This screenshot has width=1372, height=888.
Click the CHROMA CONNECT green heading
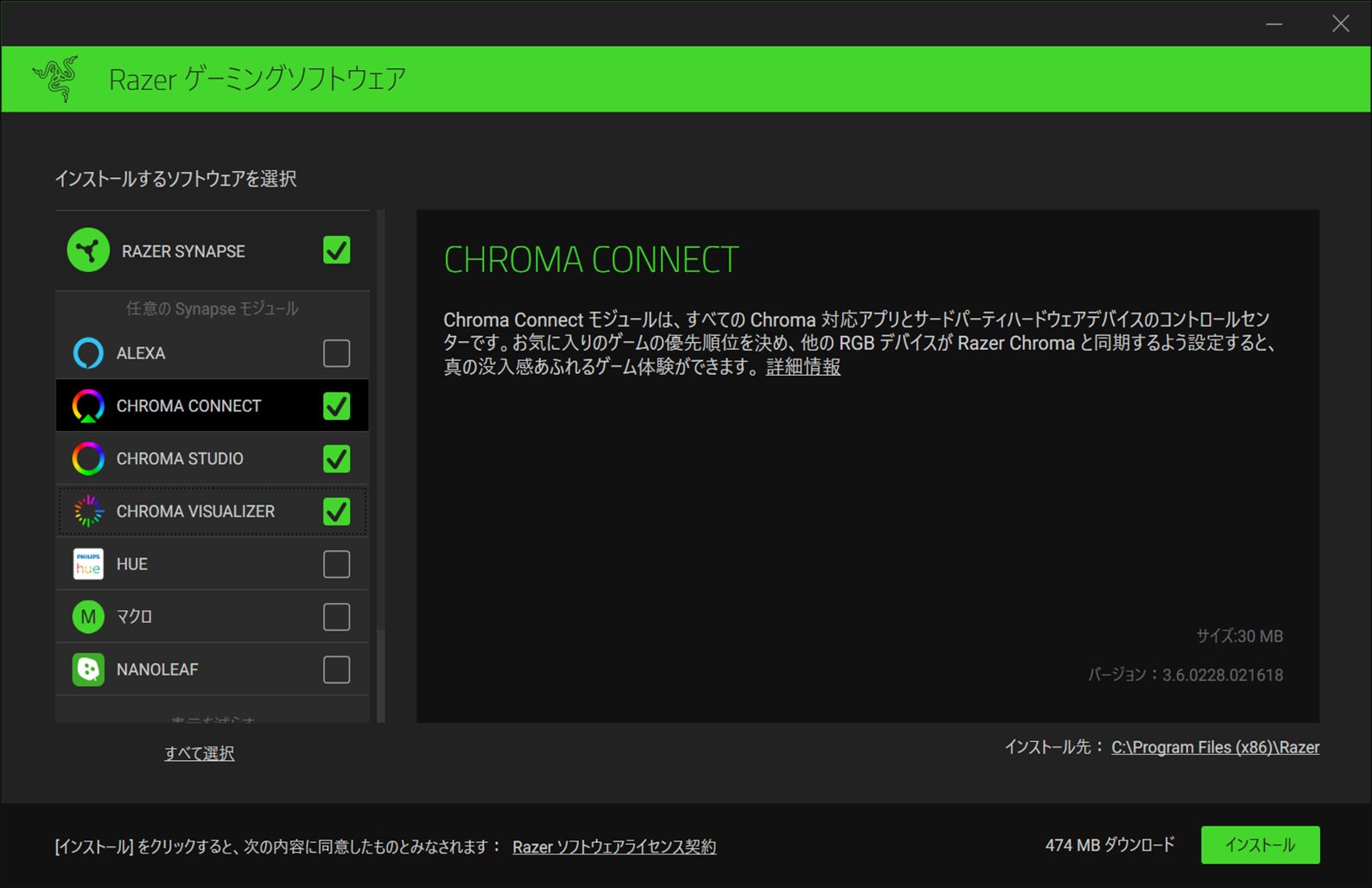(x=591, y=260)
